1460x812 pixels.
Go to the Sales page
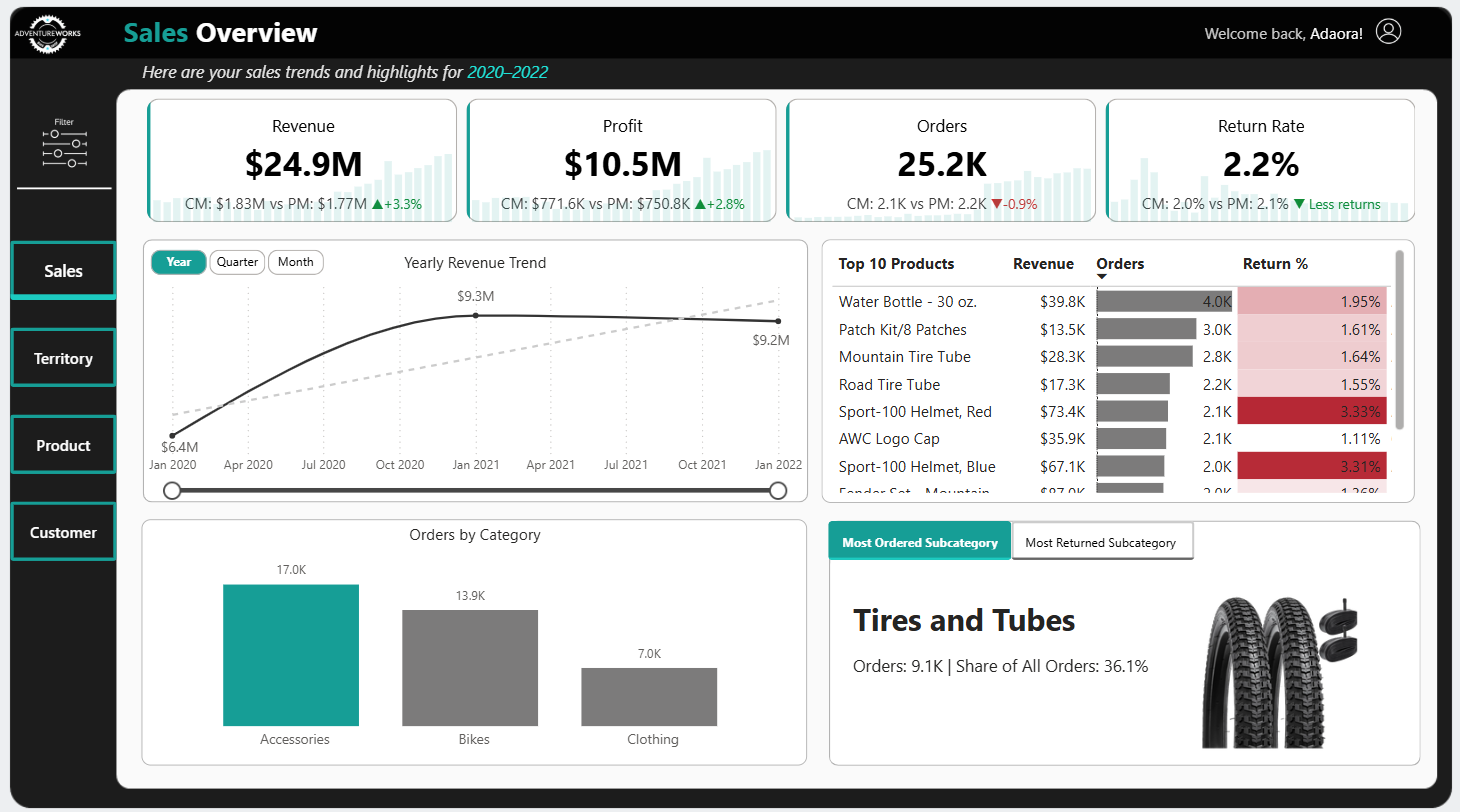(x=64, y=271)
